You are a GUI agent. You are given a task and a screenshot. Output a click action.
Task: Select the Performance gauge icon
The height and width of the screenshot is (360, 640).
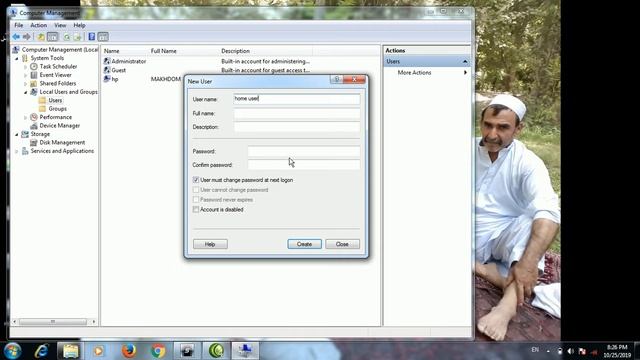pos(34,117)
